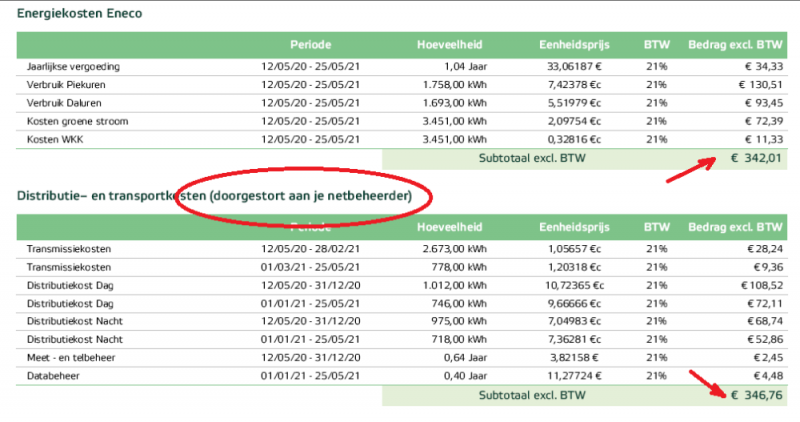
Task: Select the 'Energiekosten Eneco' section heading
Action: pos(79,14)
